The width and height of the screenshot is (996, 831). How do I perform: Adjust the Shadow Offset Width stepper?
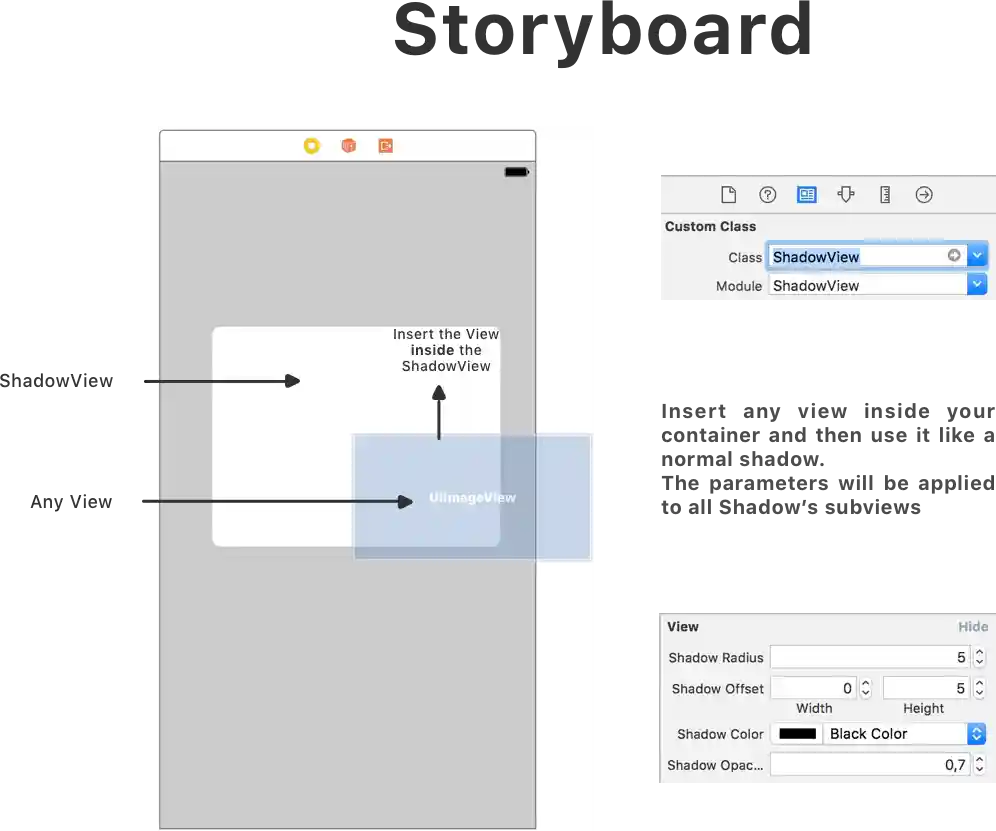point(866,688)
